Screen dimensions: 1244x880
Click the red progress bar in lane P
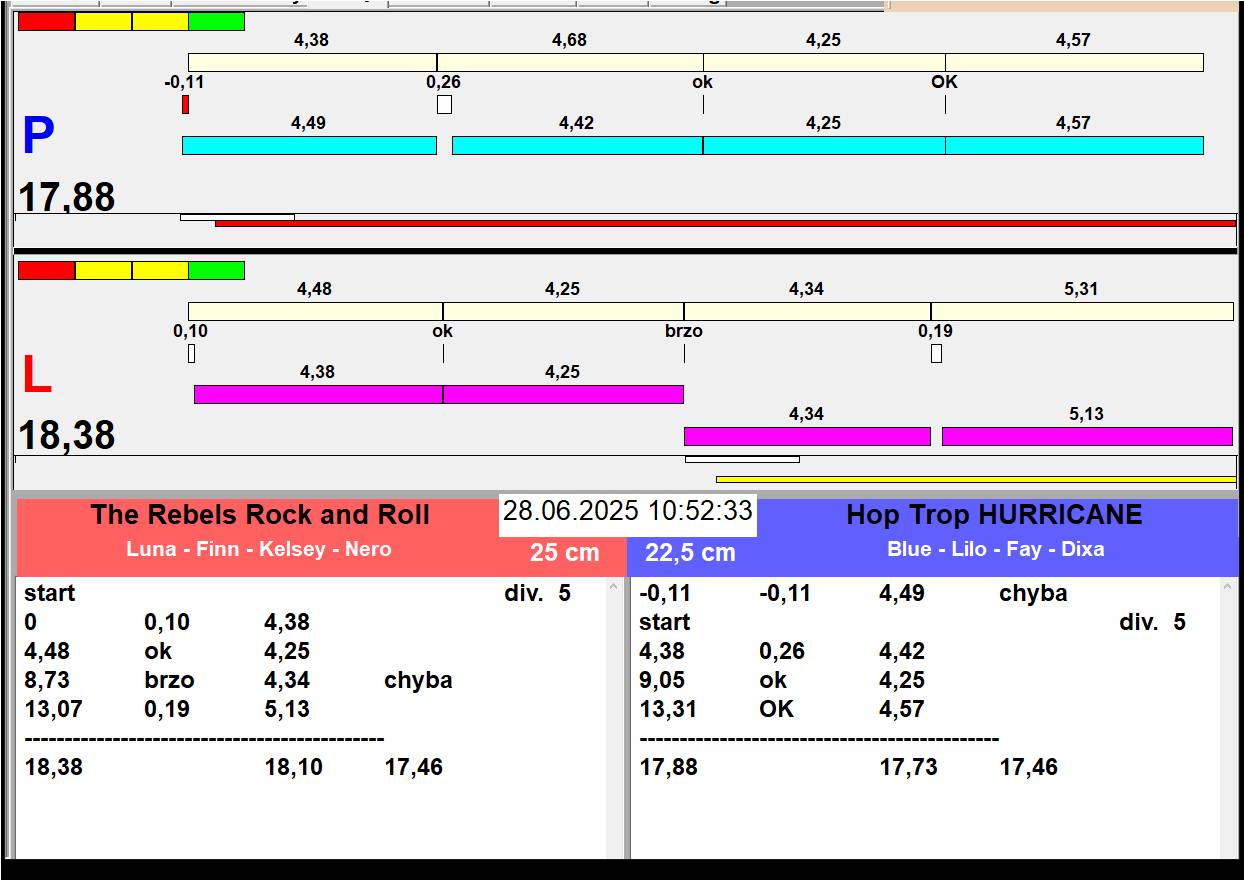coord(726,223)
